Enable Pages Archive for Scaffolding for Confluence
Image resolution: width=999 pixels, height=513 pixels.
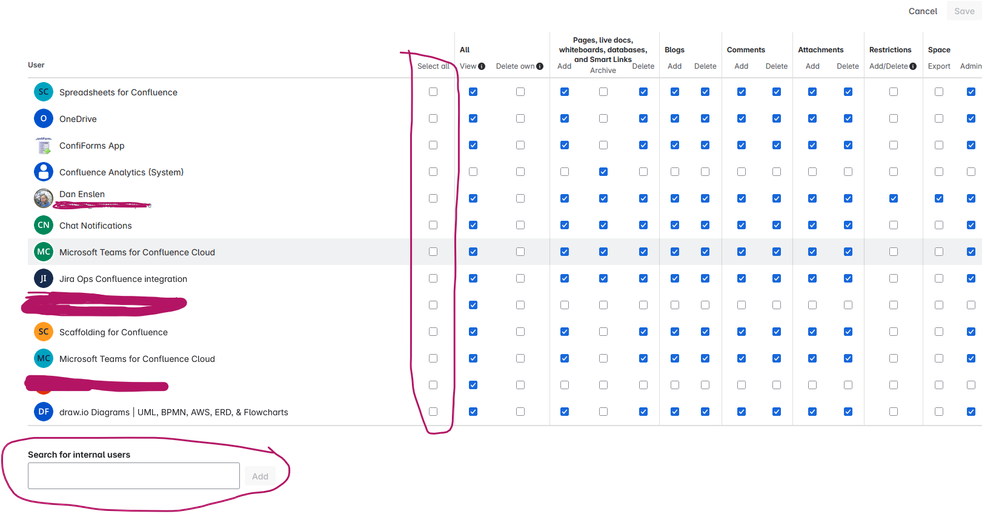click(x=603, y=332)
